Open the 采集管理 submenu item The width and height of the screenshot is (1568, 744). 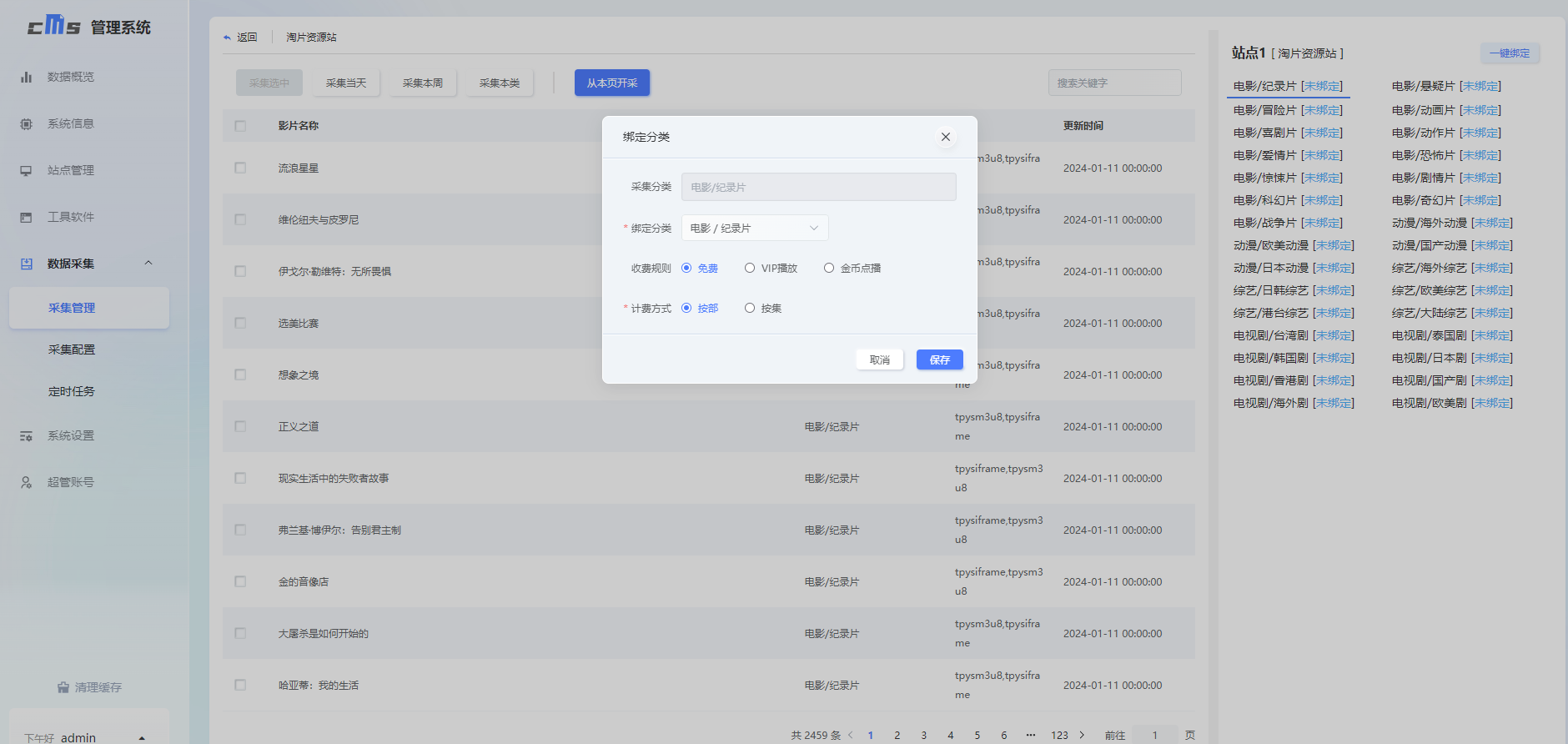pyautogui.click(x=88, y=308)
